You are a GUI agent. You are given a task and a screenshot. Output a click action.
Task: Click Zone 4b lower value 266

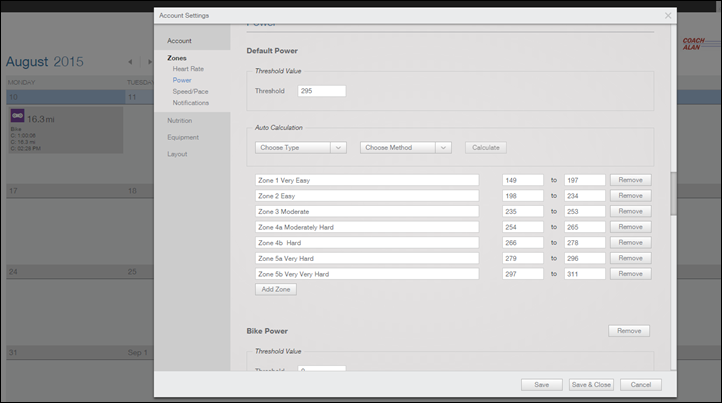click(523, 243)
